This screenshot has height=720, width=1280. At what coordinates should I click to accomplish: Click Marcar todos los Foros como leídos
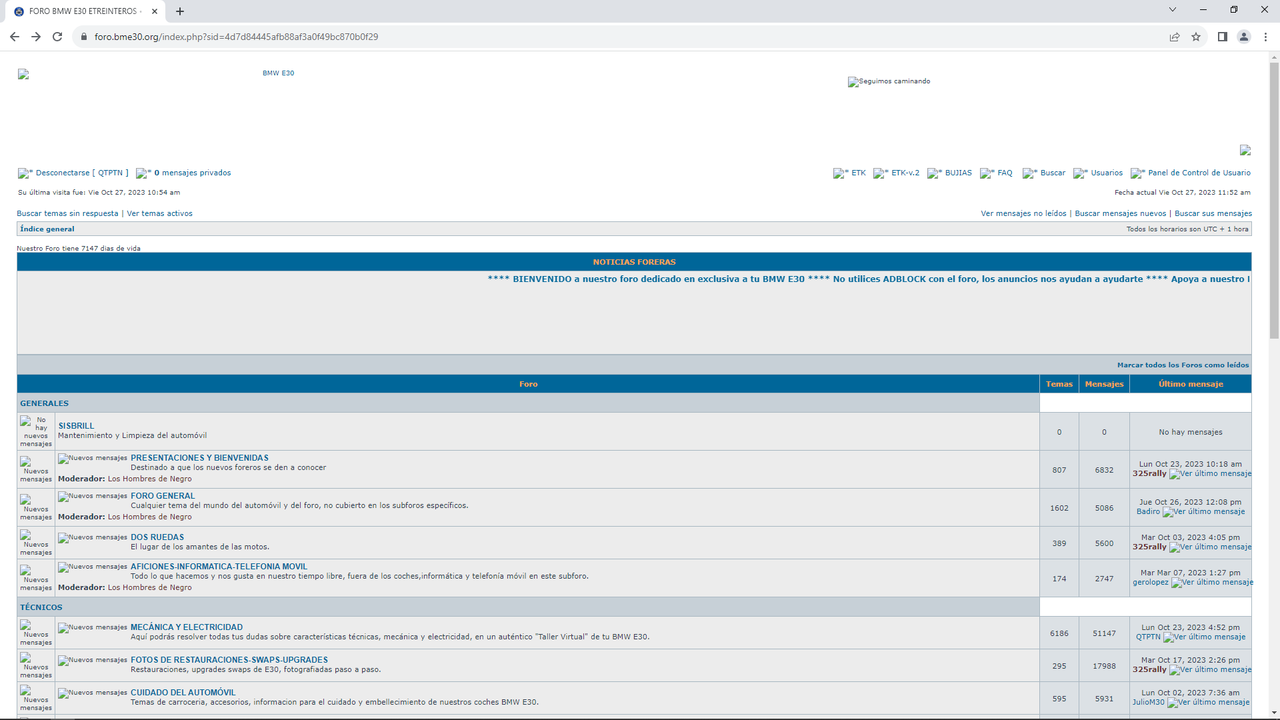pyautogui.click(x=1183, y=365)
